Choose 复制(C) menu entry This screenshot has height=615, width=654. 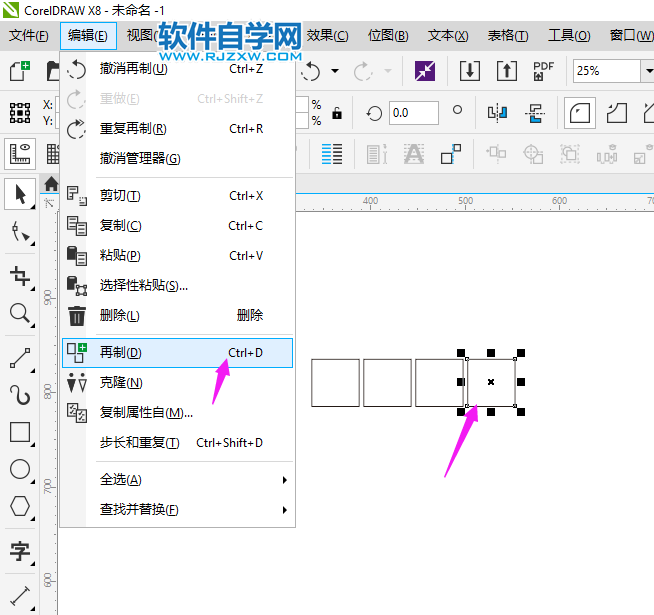click(178, 226)
